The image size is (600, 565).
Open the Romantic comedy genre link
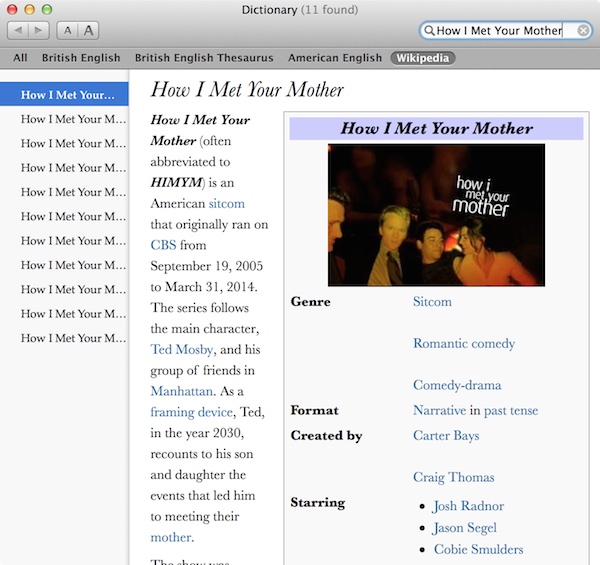464,344
